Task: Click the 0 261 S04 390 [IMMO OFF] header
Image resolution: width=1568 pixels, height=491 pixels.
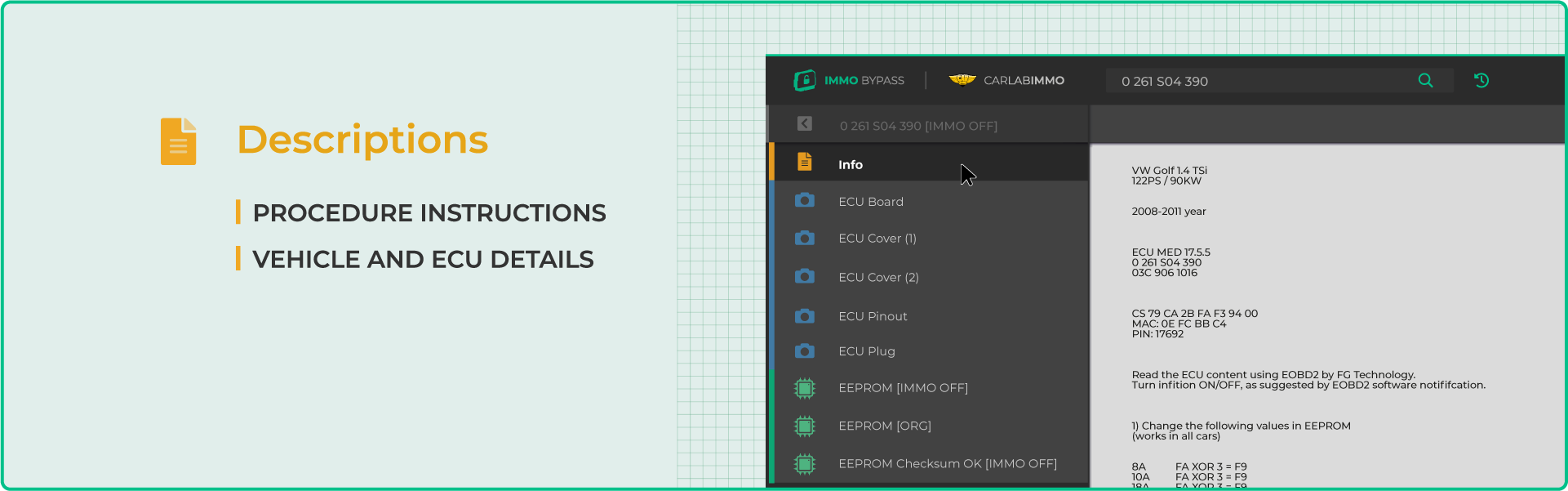Action: tap(918, 126)
